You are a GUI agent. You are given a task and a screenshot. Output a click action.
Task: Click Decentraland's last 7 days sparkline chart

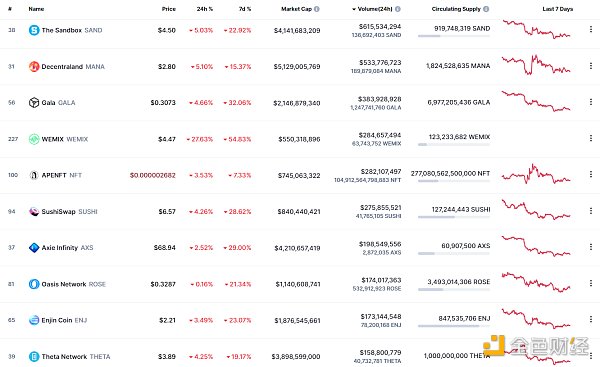coord(536,65)
